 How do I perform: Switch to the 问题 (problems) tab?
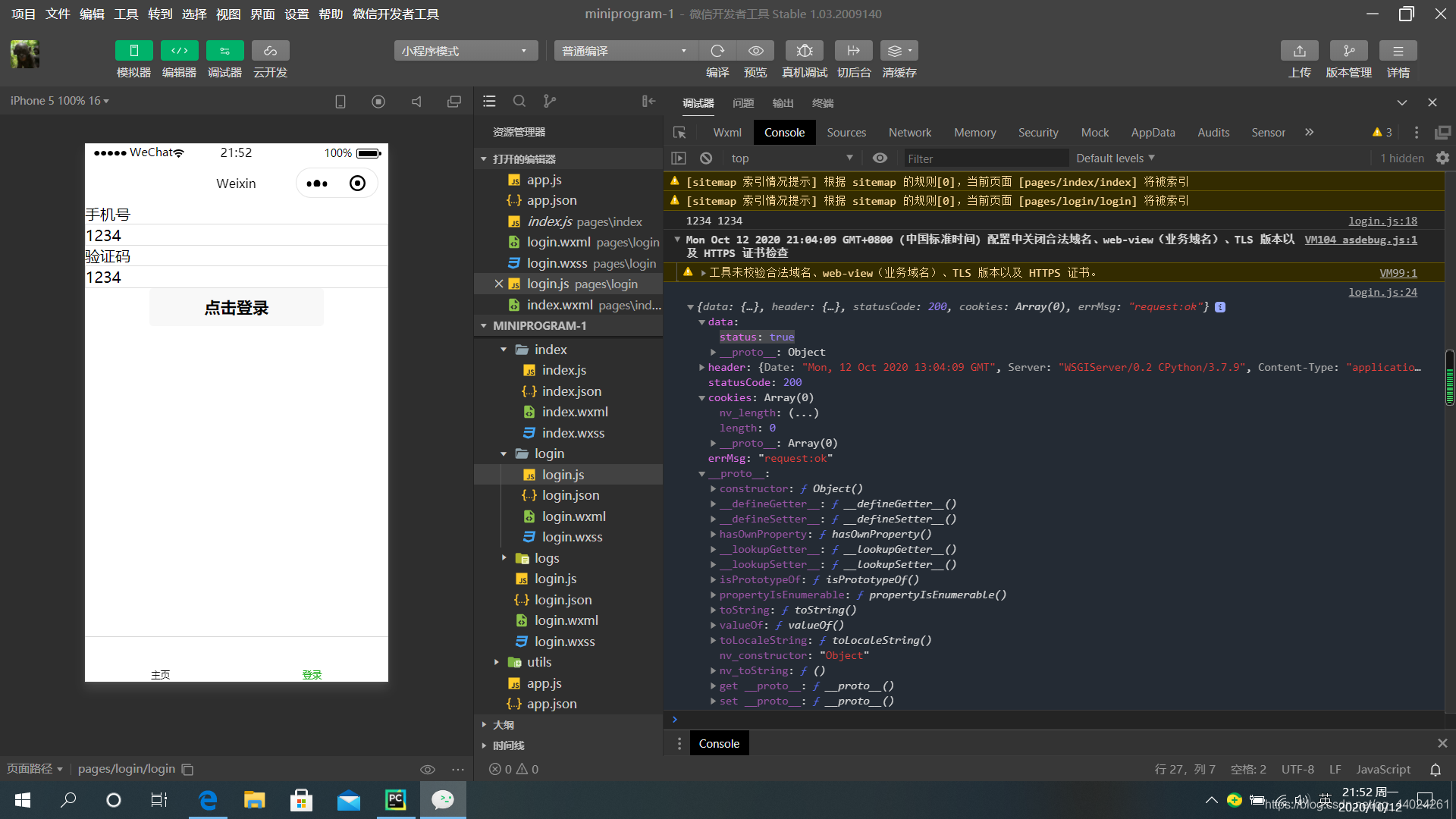(x=743, y=103)
